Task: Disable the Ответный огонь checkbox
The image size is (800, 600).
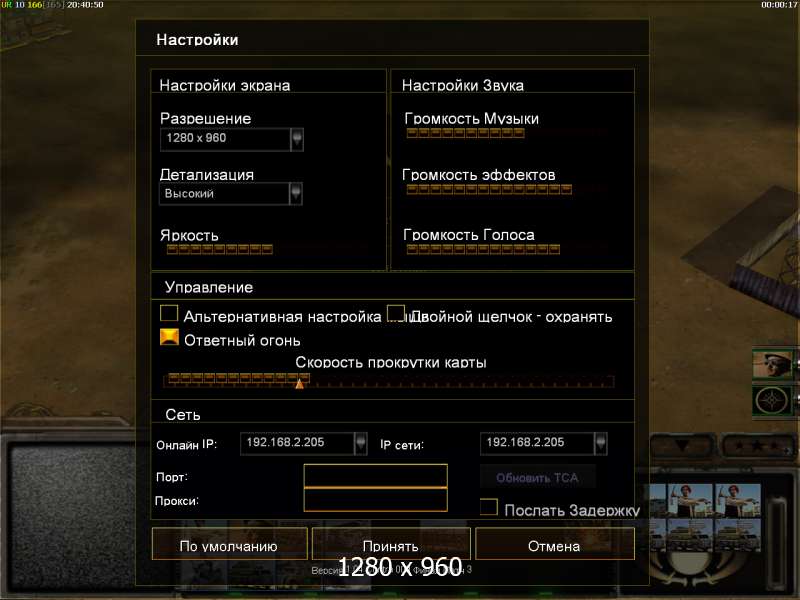Action: pyautogui.click(x=169, y=337)
